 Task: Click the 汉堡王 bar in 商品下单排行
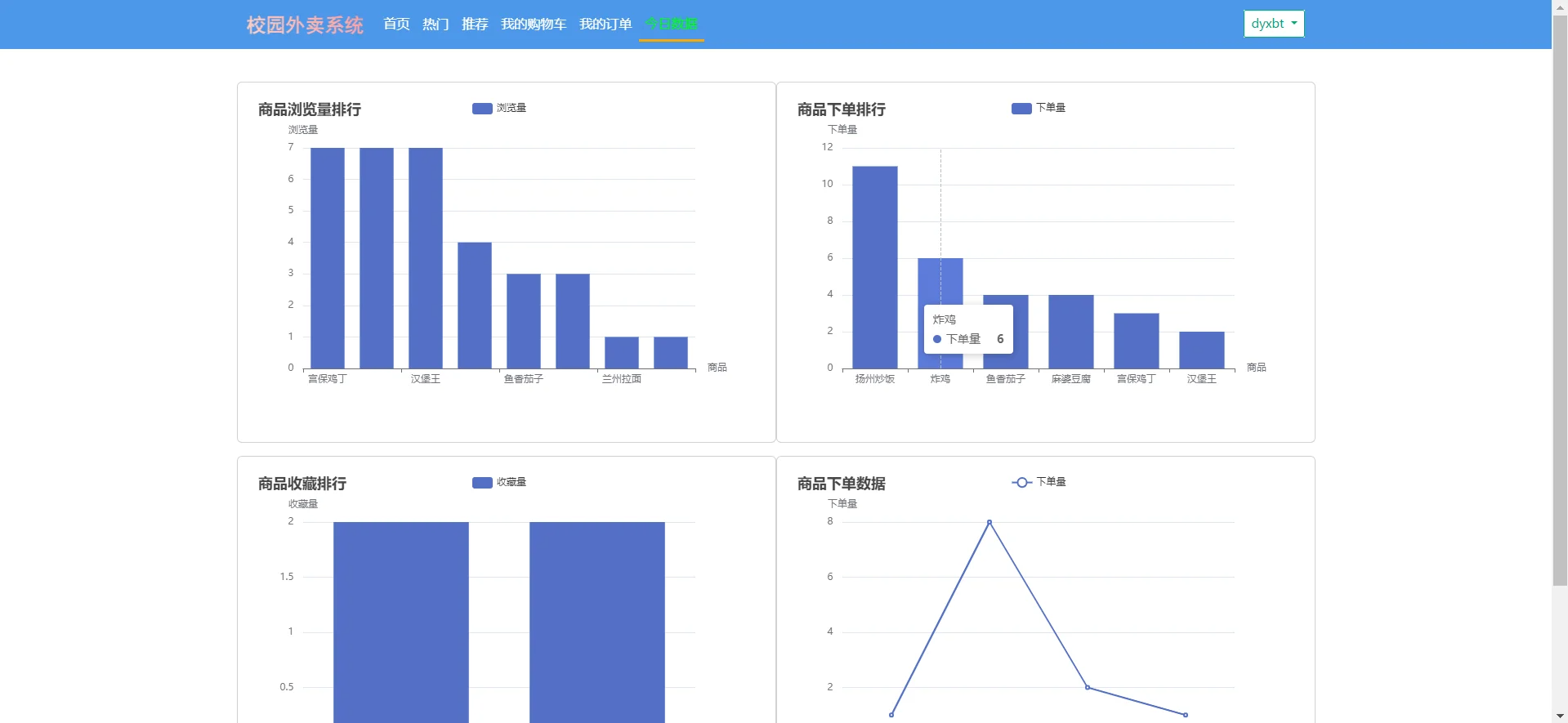pyautogui.click(x=1202, y=350)
